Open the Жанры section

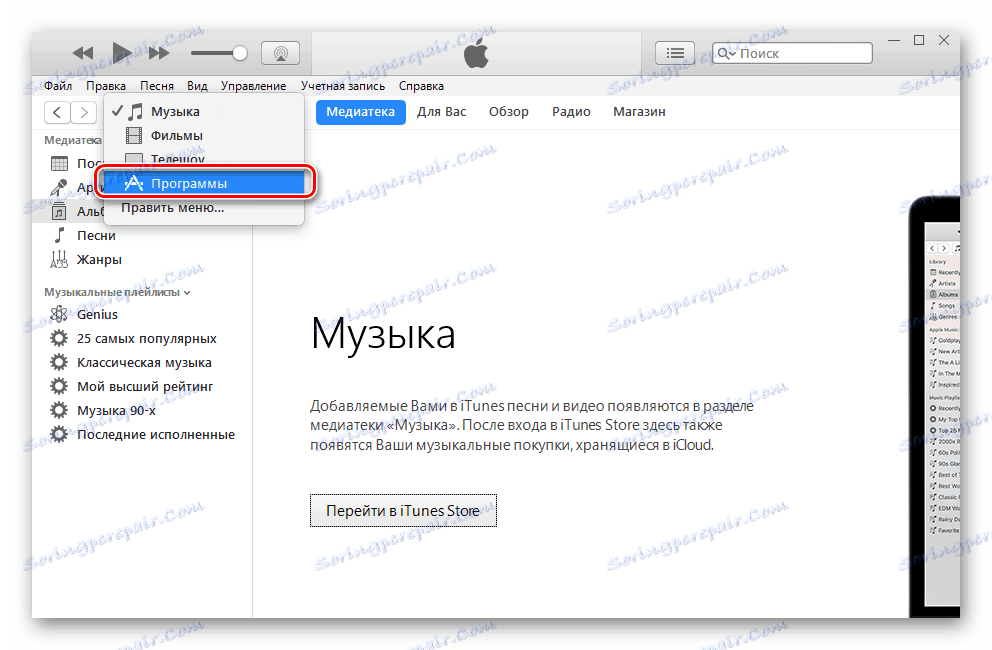coord(90,258)
